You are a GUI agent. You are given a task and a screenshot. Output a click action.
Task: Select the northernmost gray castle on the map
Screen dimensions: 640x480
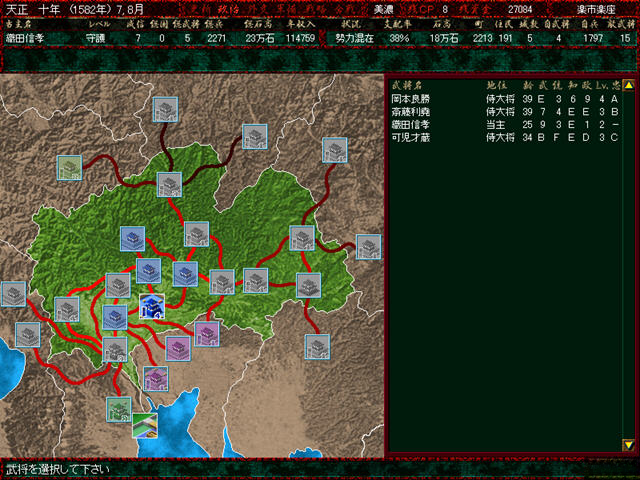(x=166, y=109)
